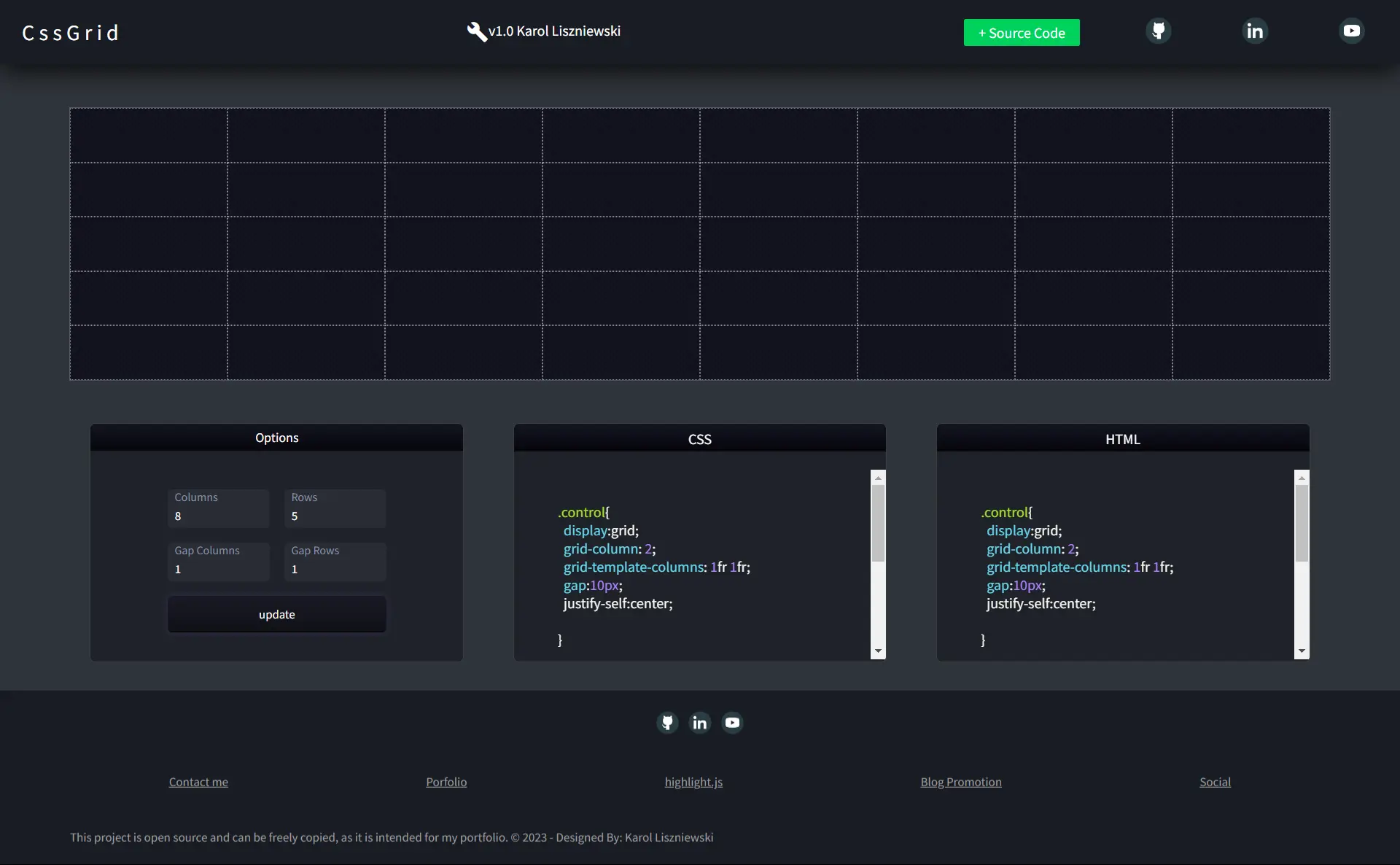Click 'grid-template-columns: 1fr 1fr;' in CSS panel

point(657,567)
